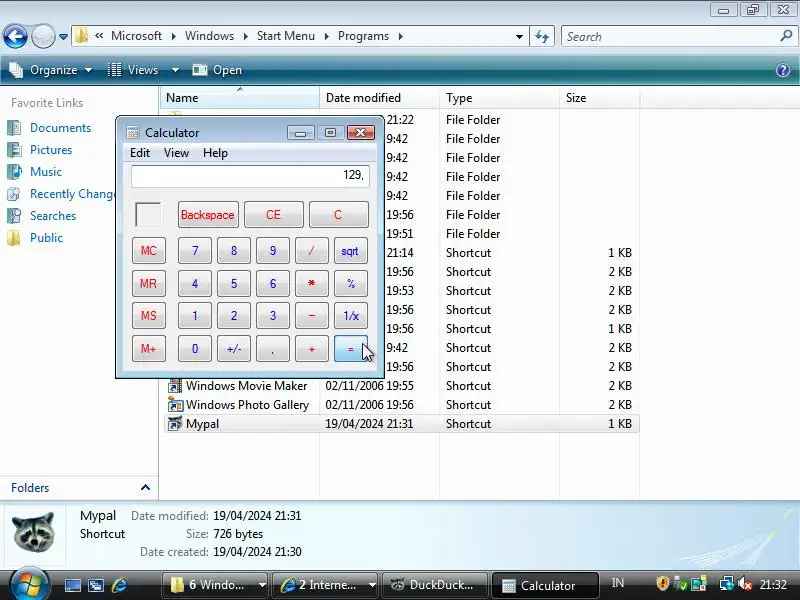Click Show Desktop quick launch icon
Image resolution: width=800 pixels, height=600 pixels.
click(72, 585)
